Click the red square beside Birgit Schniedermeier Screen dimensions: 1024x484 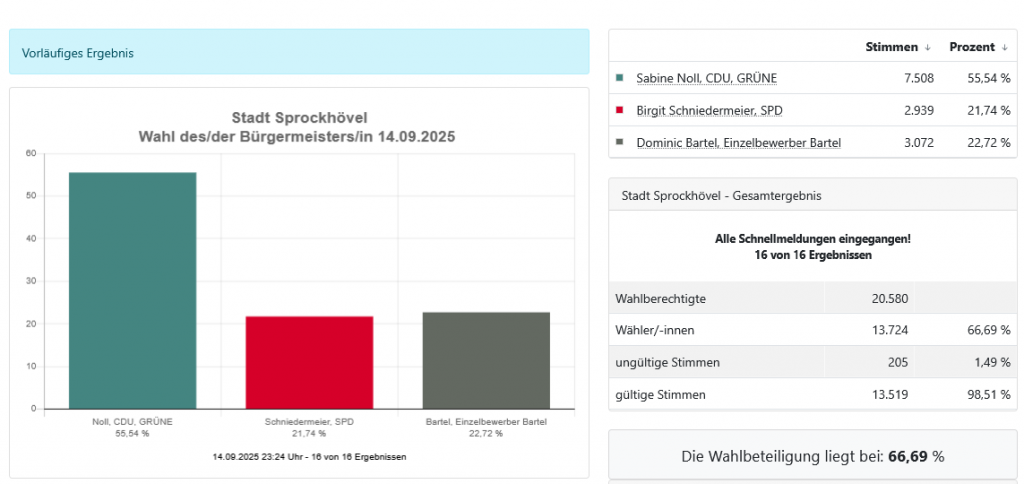[x=621, y=110]
